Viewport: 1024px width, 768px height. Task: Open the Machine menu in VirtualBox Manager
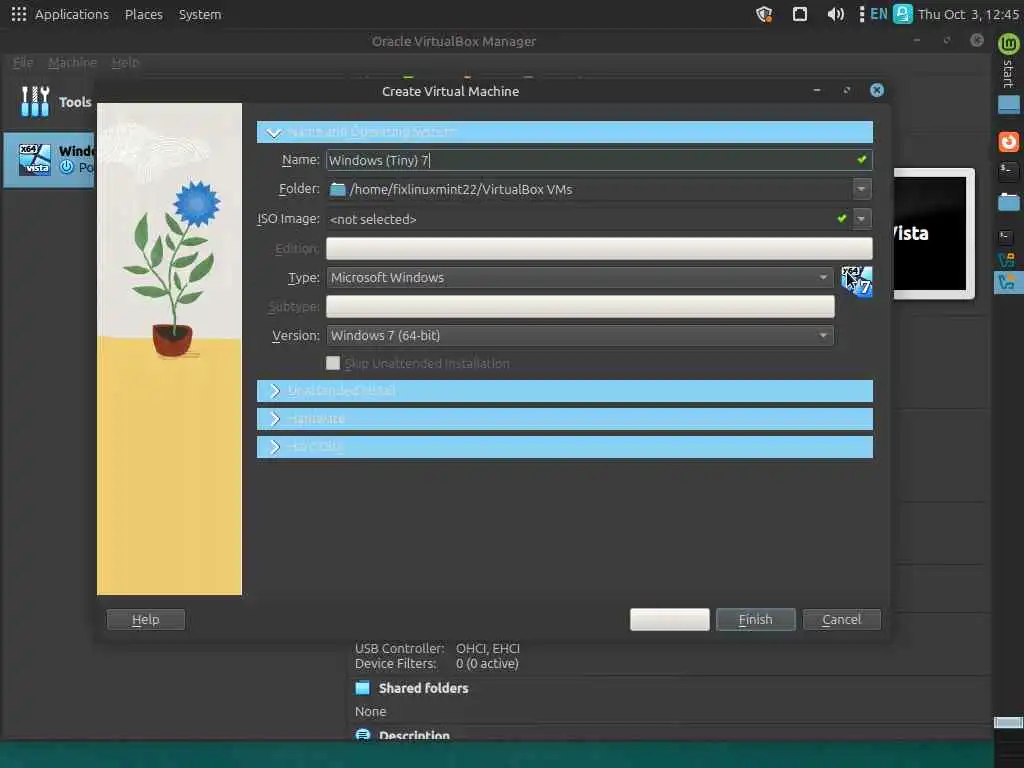click(72, 63)
